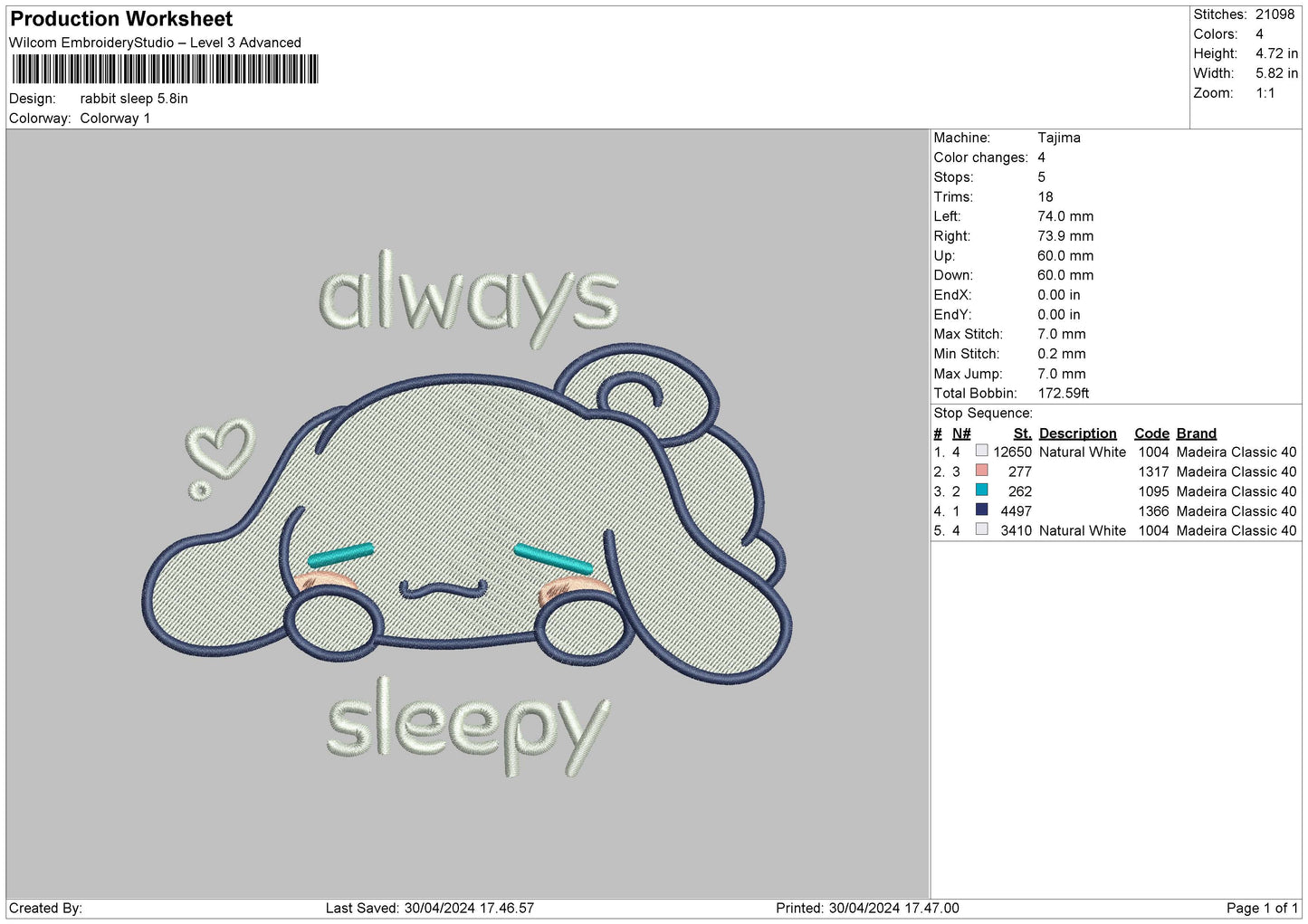The image size is (1308, 924).
Task: Click the Min Stitch value 0.2 mm
Action: coord(1062,354)
